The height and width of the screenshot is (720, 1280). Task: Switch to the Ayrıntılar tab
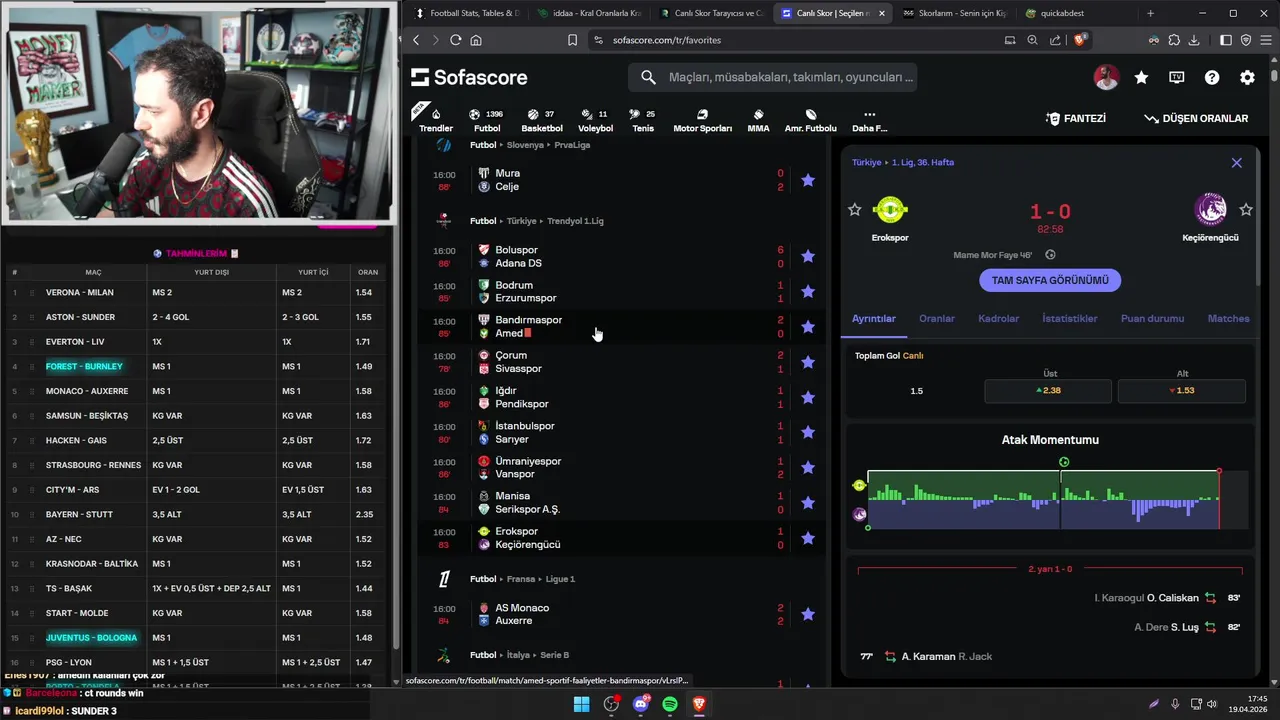click(x=874, y=318)
